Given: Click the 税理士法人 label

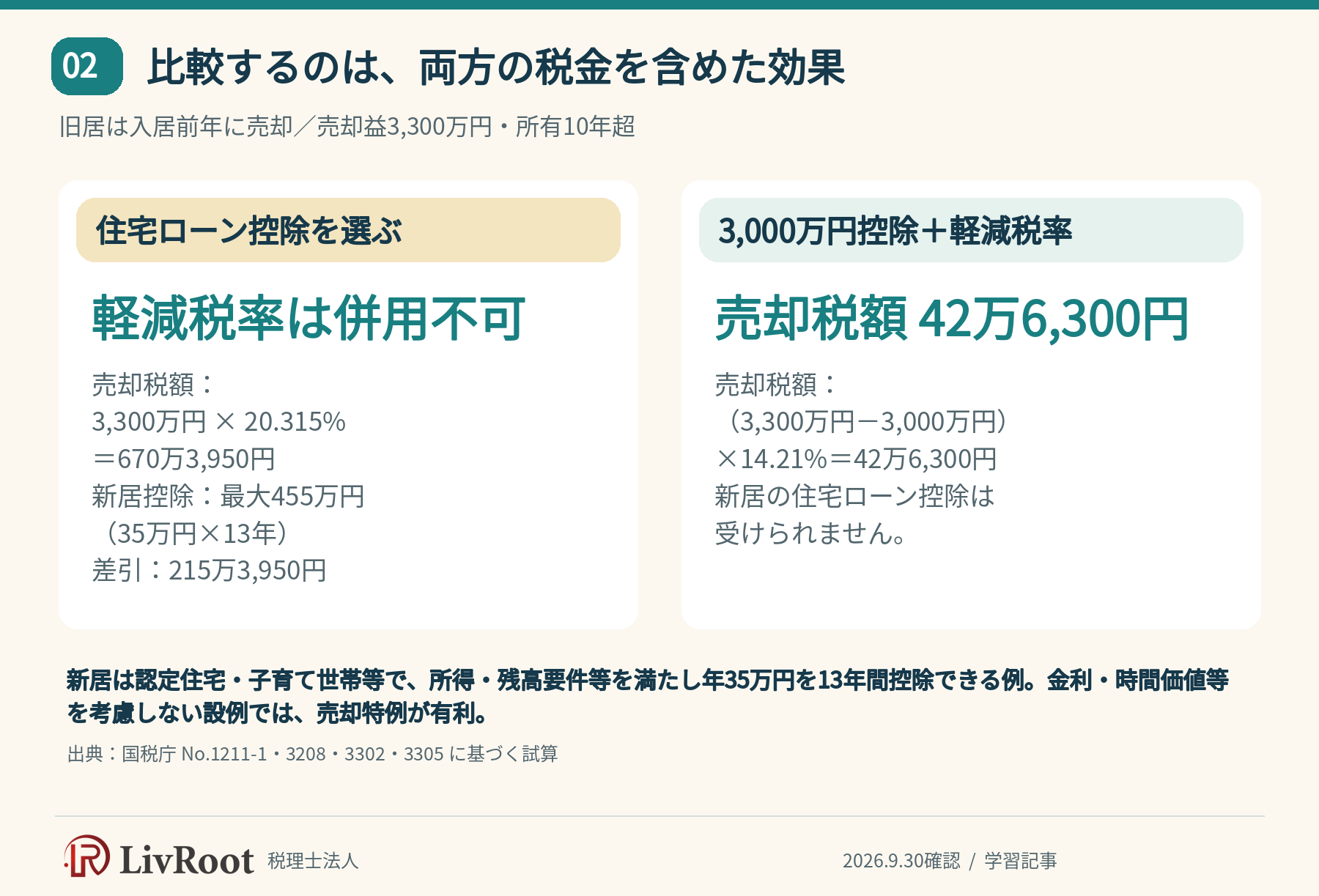Looking at the screenshot, I should coord(313,861).
